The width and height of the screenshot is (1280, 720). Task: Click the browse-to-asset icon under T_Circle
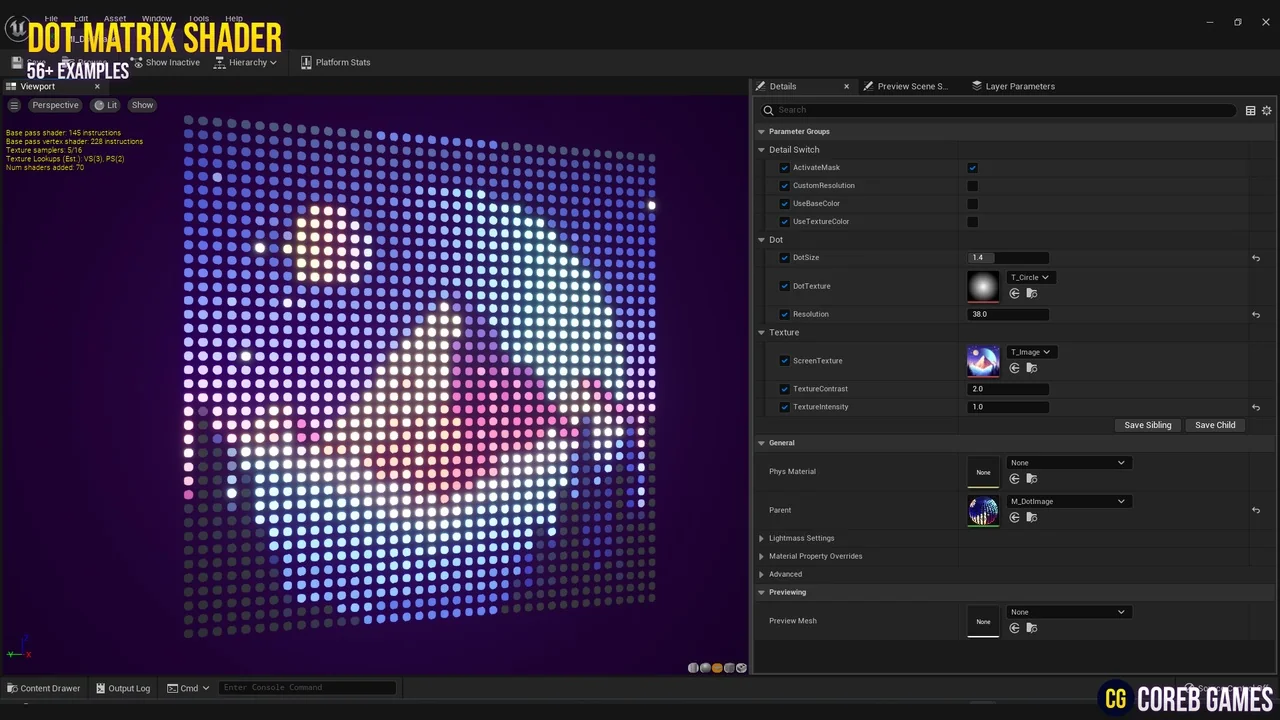1031,293
